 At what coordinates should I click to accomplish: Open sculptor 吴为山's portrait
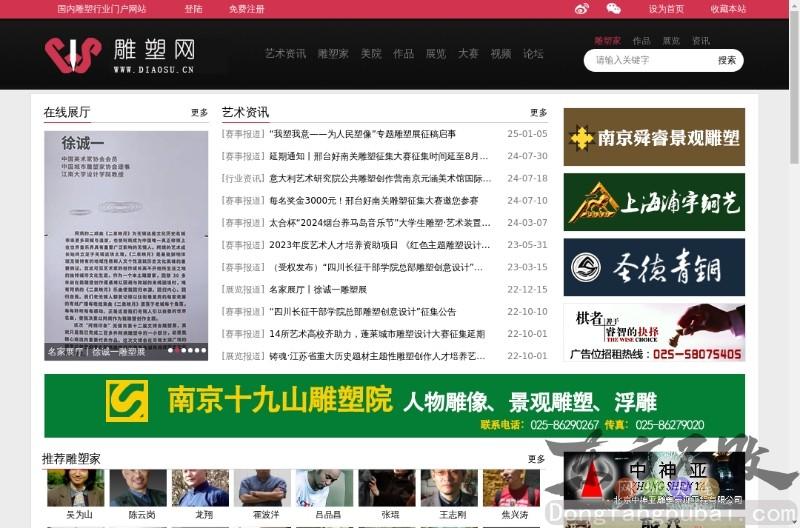(x=76, y=488)
